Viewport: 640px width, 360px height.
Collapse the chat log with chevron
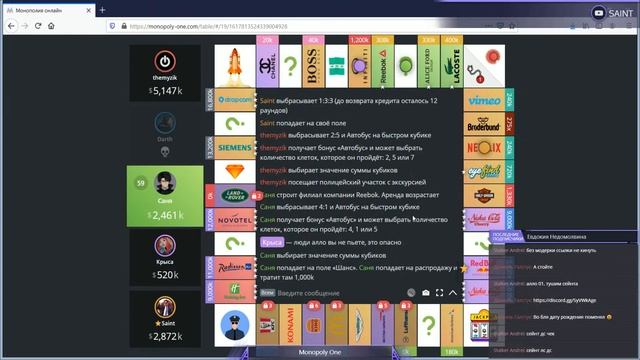point(453,293)
